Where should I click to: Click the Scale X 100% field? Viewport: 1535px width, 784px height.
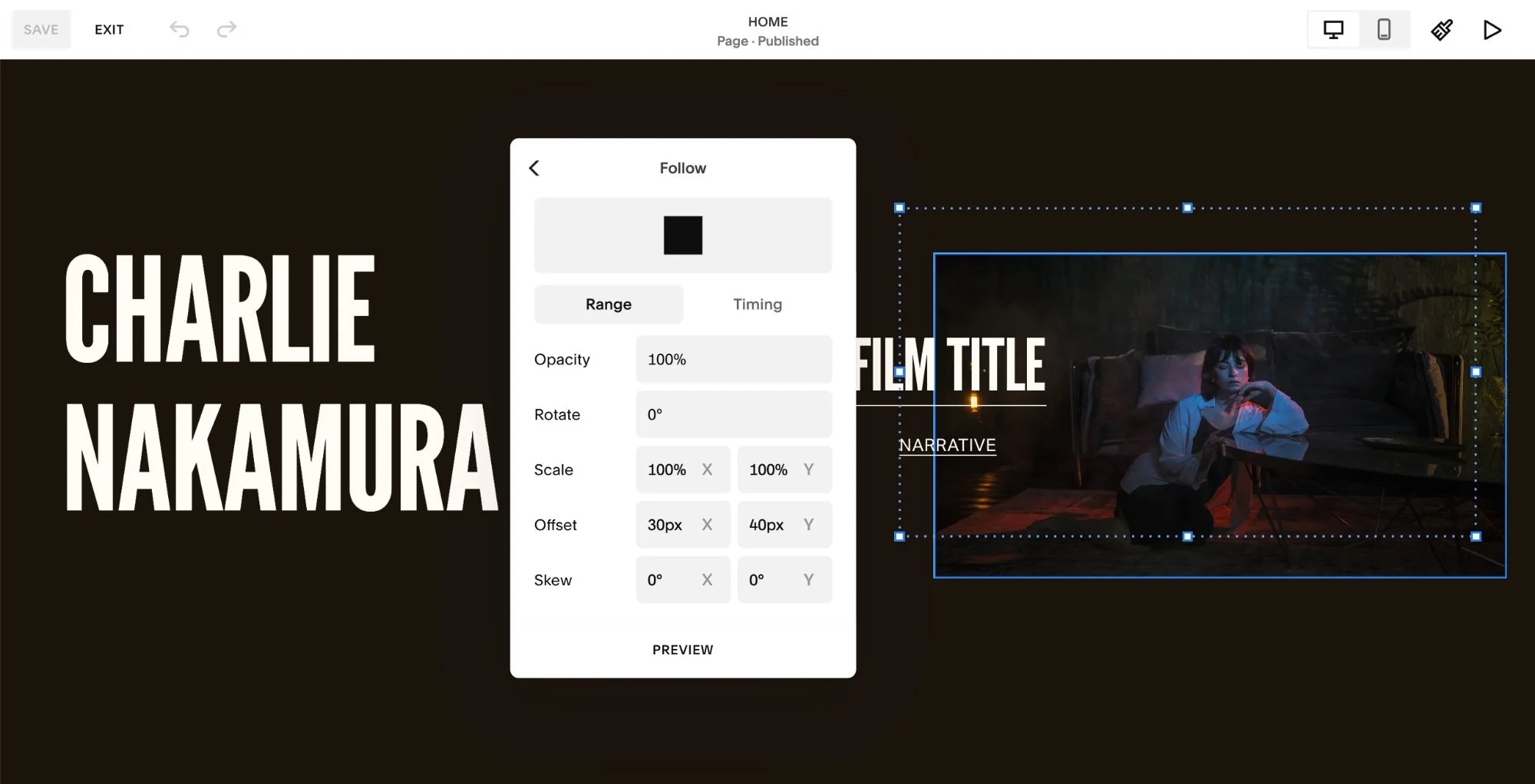[x=683, y=469]
